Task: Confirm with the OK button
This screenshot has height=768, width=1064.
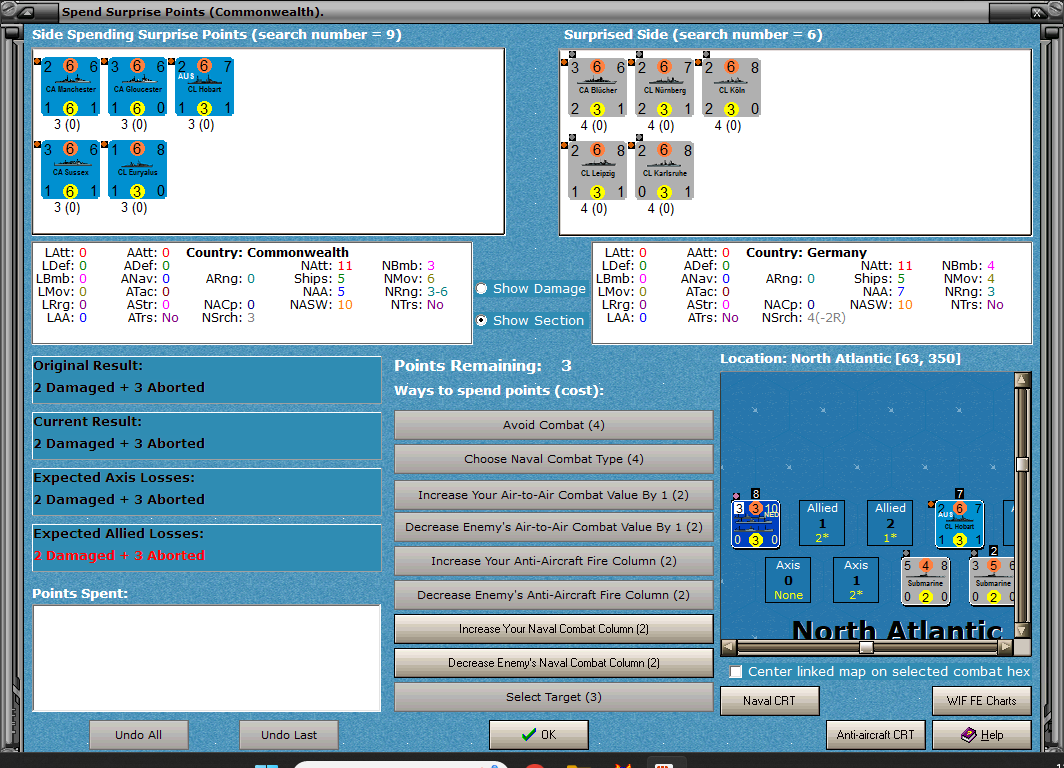Action: click(539, 735)
